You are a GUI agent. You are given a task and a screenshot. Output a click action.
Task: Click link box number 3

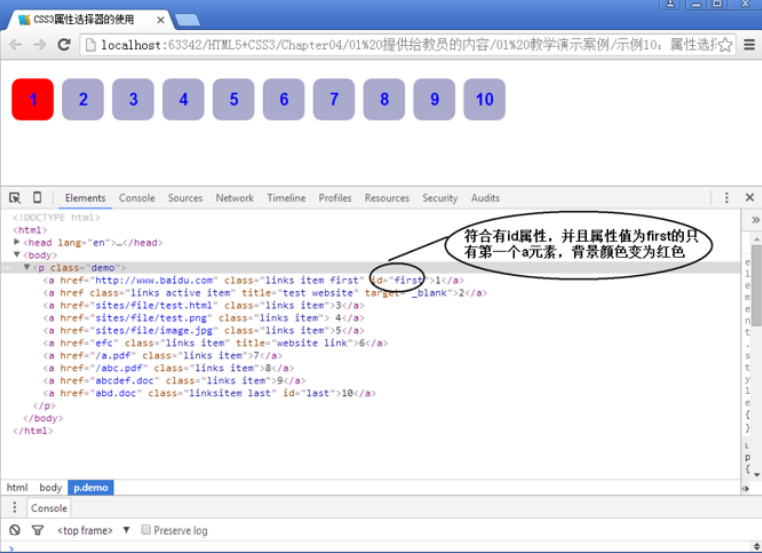click(133, 99)
